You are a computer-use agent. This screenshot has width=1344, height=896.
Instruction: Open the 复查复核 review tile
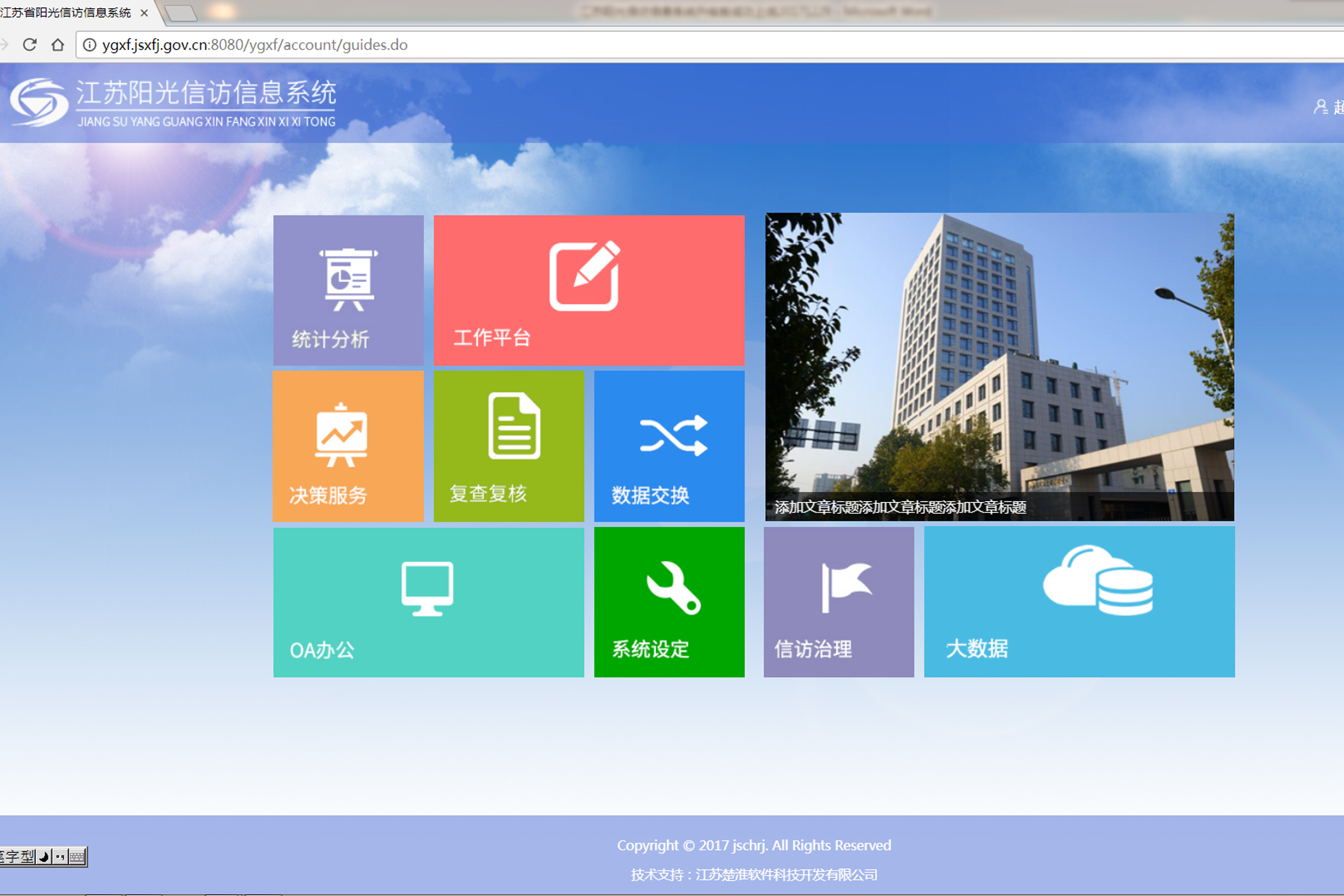coord(508,446)
